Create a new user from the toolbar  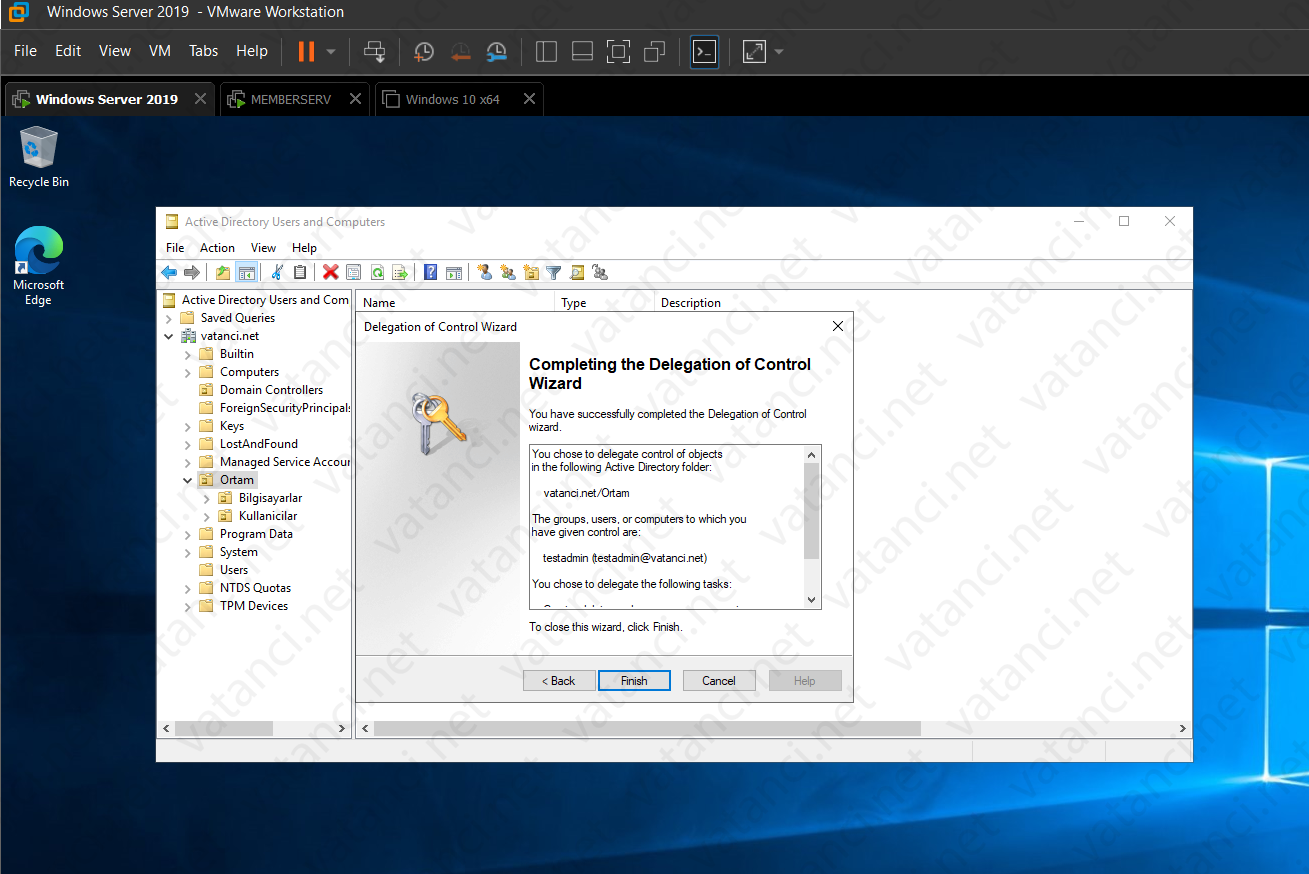(x=485, y=272)
